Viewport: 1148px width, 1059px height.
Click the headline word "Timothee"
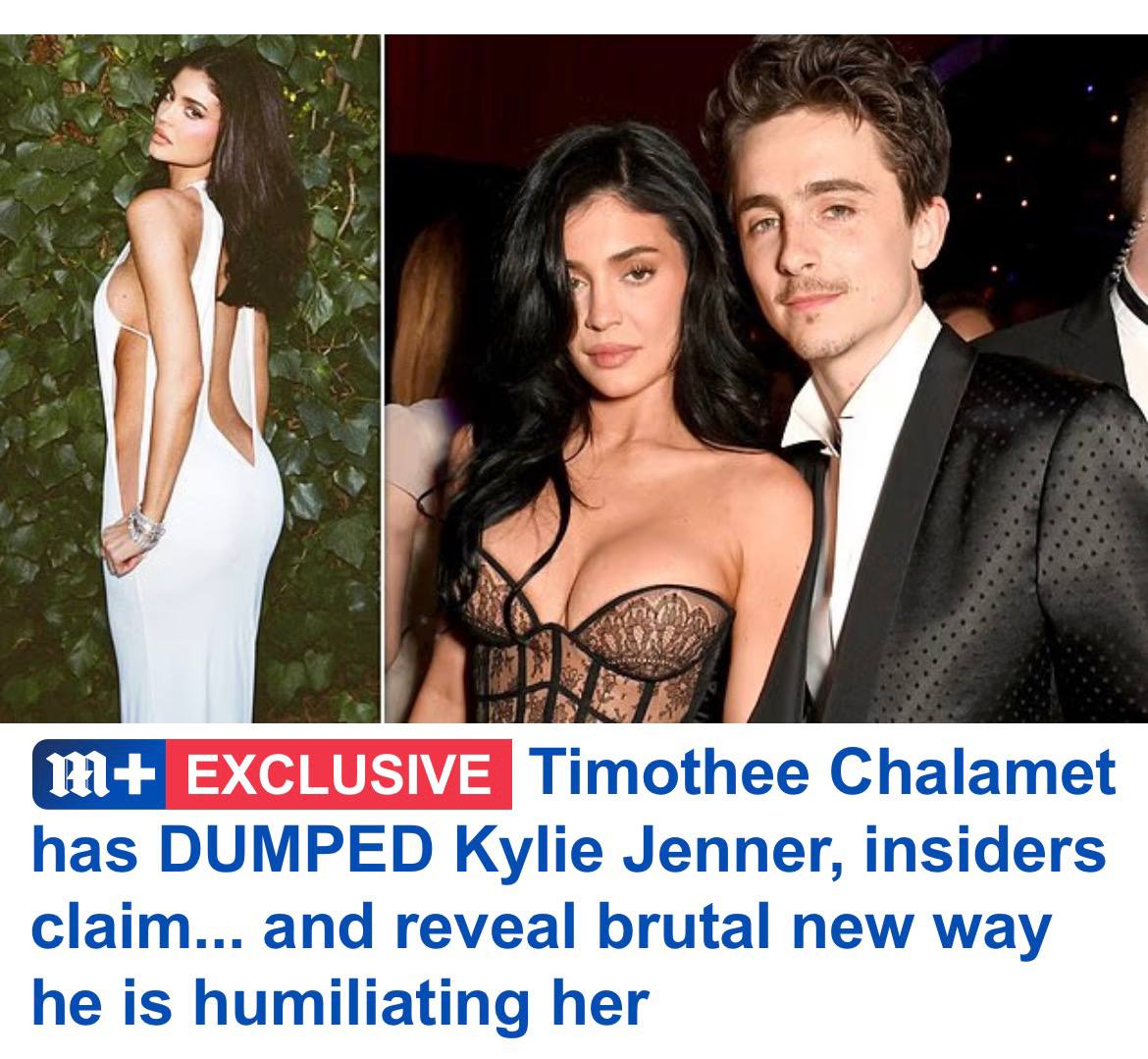click(x=666, y=771)
